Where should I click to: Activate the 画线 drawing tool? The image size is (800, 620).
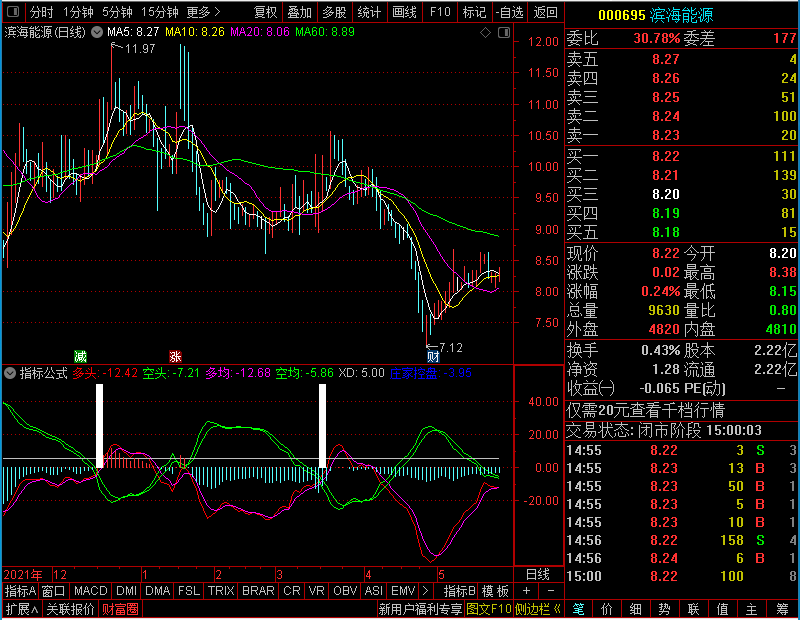click(x=405, y=12)
